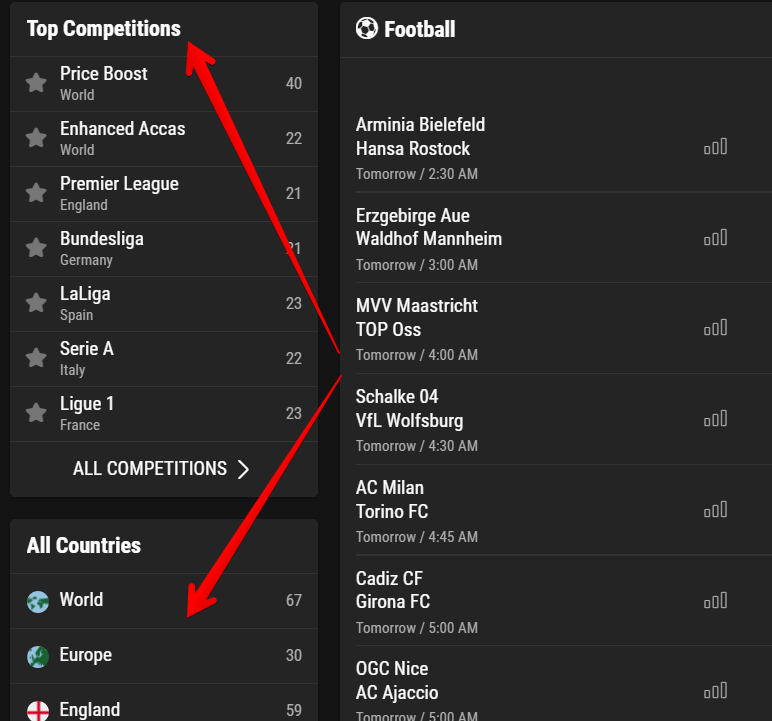772x721 pixels.
Task: Select Europe in All Countries list
Action: [164, 656]
